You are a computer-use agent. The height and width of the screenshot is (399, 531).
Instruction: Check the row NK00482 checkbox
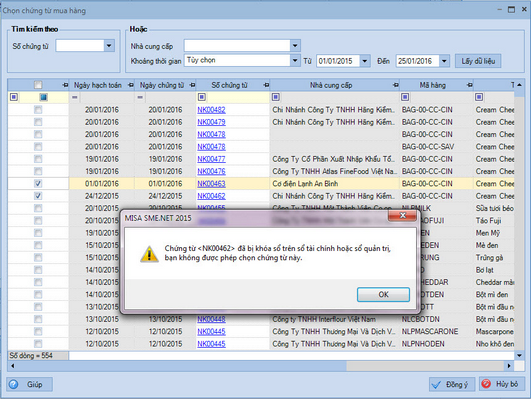coord(38,110)
